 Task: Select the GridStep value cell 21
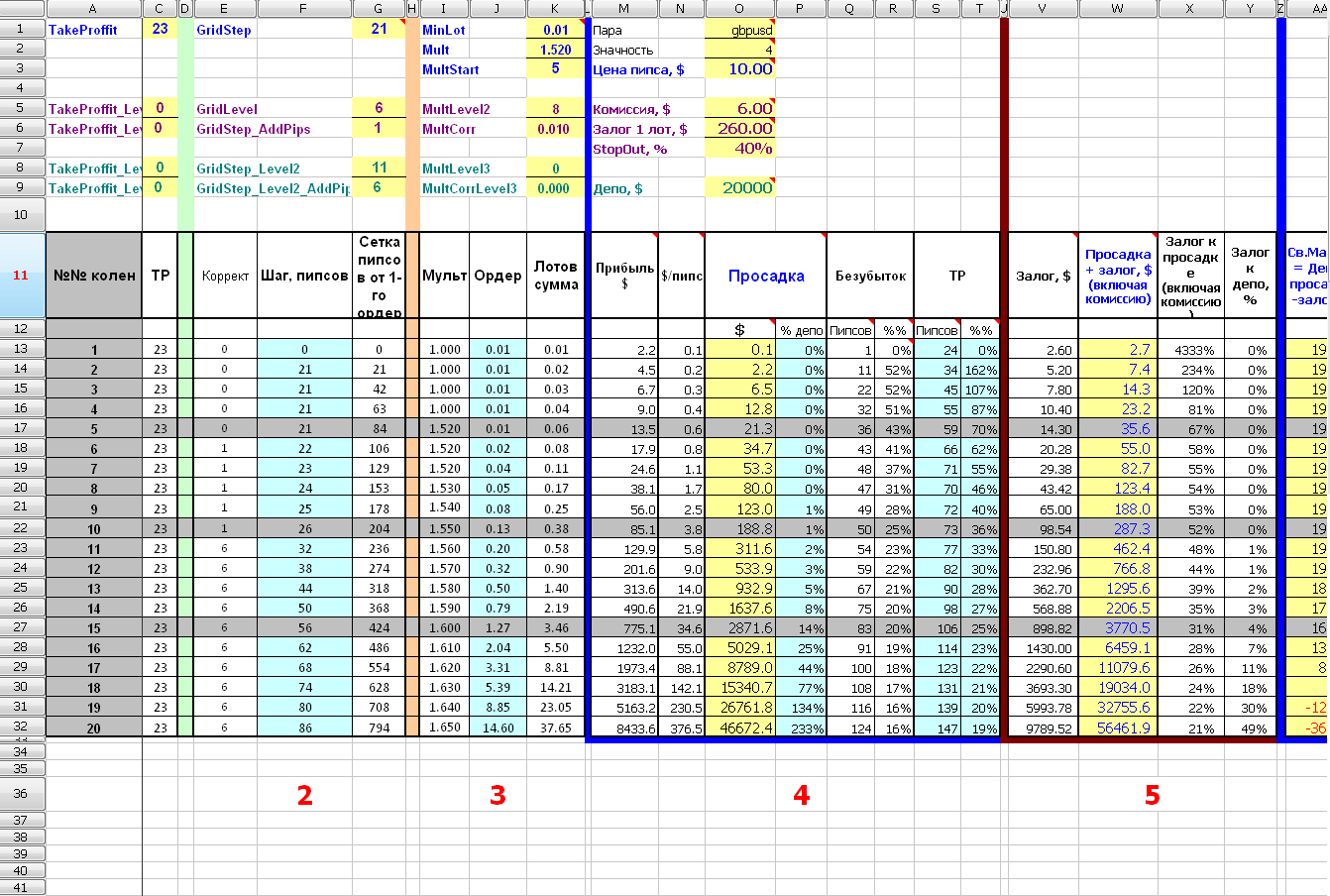379,30
